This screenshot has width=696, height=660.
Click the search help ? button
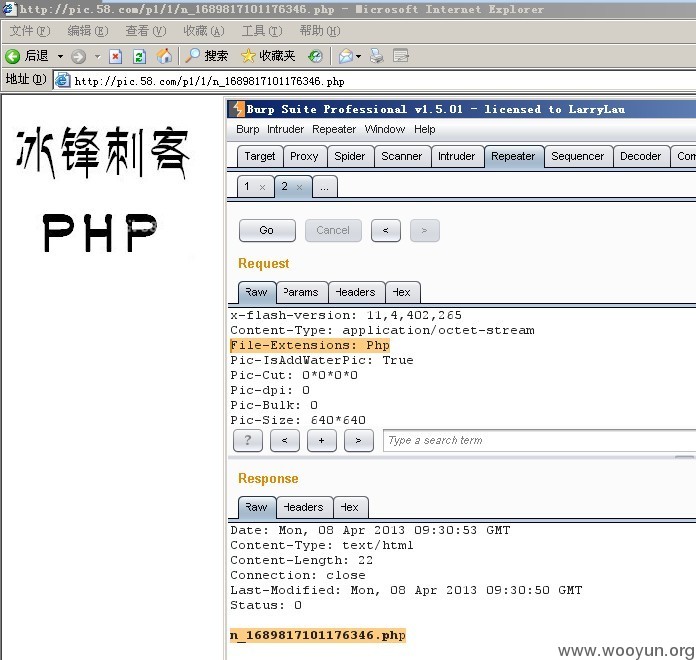click(248, 440)
